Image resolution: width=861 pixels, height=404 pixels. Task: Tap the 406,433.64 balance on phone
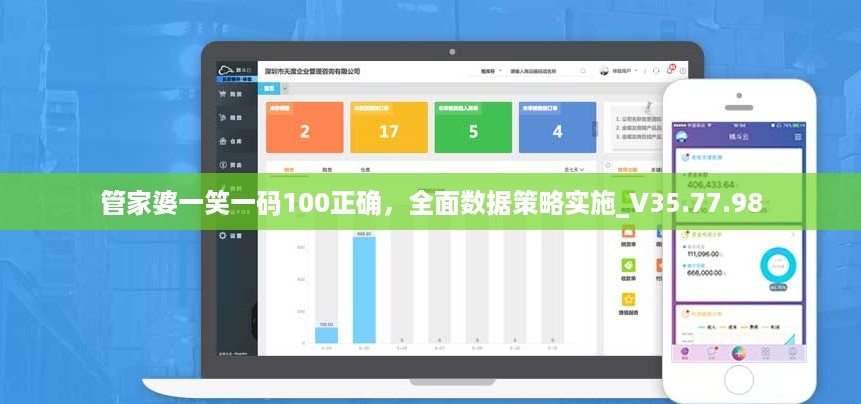point(710,184)
